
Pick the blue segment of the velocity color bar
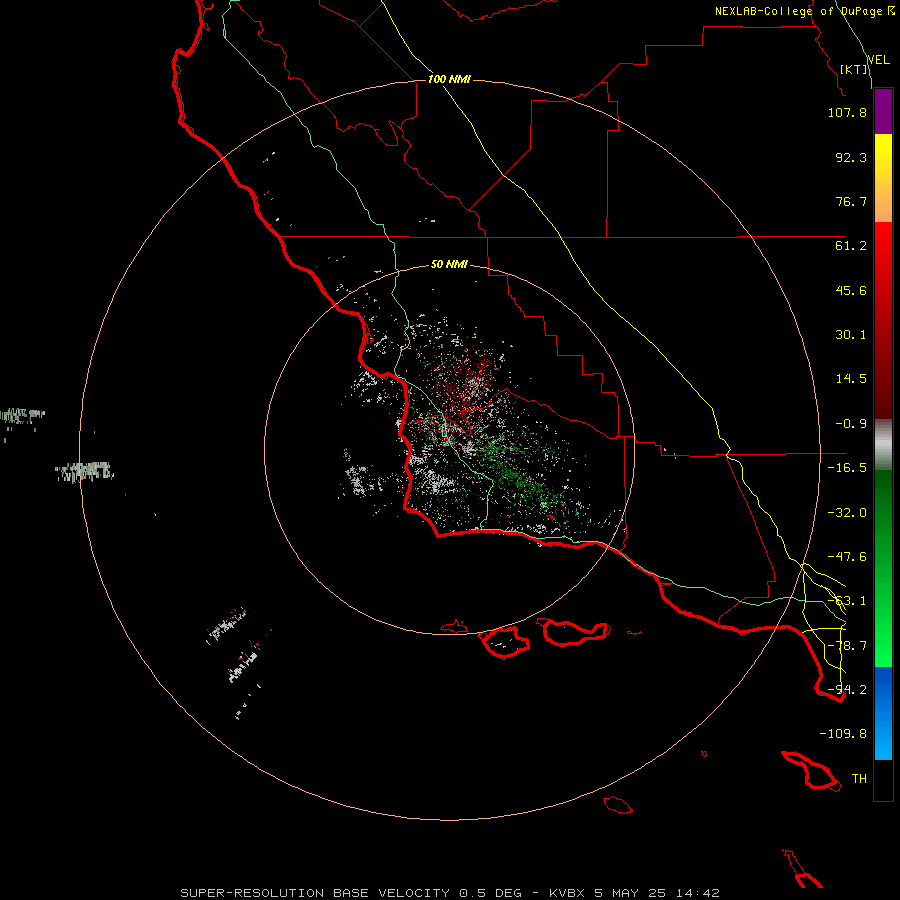click(x=883, y=713)
